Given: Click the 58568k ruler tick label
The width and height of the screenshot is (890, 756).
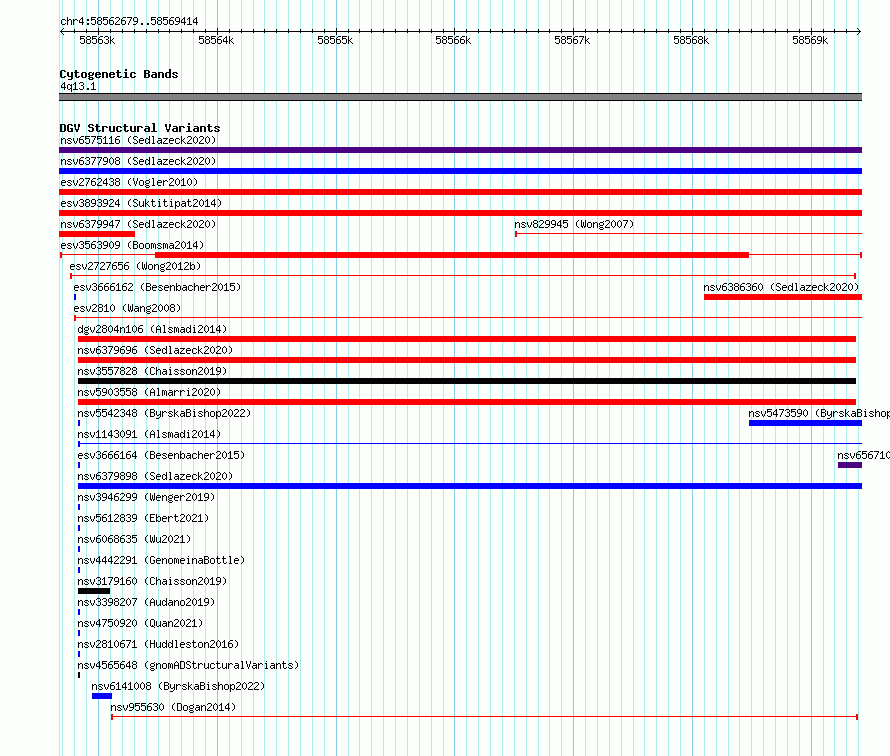Looking at the screenshot, I should [x=691, y=40].
